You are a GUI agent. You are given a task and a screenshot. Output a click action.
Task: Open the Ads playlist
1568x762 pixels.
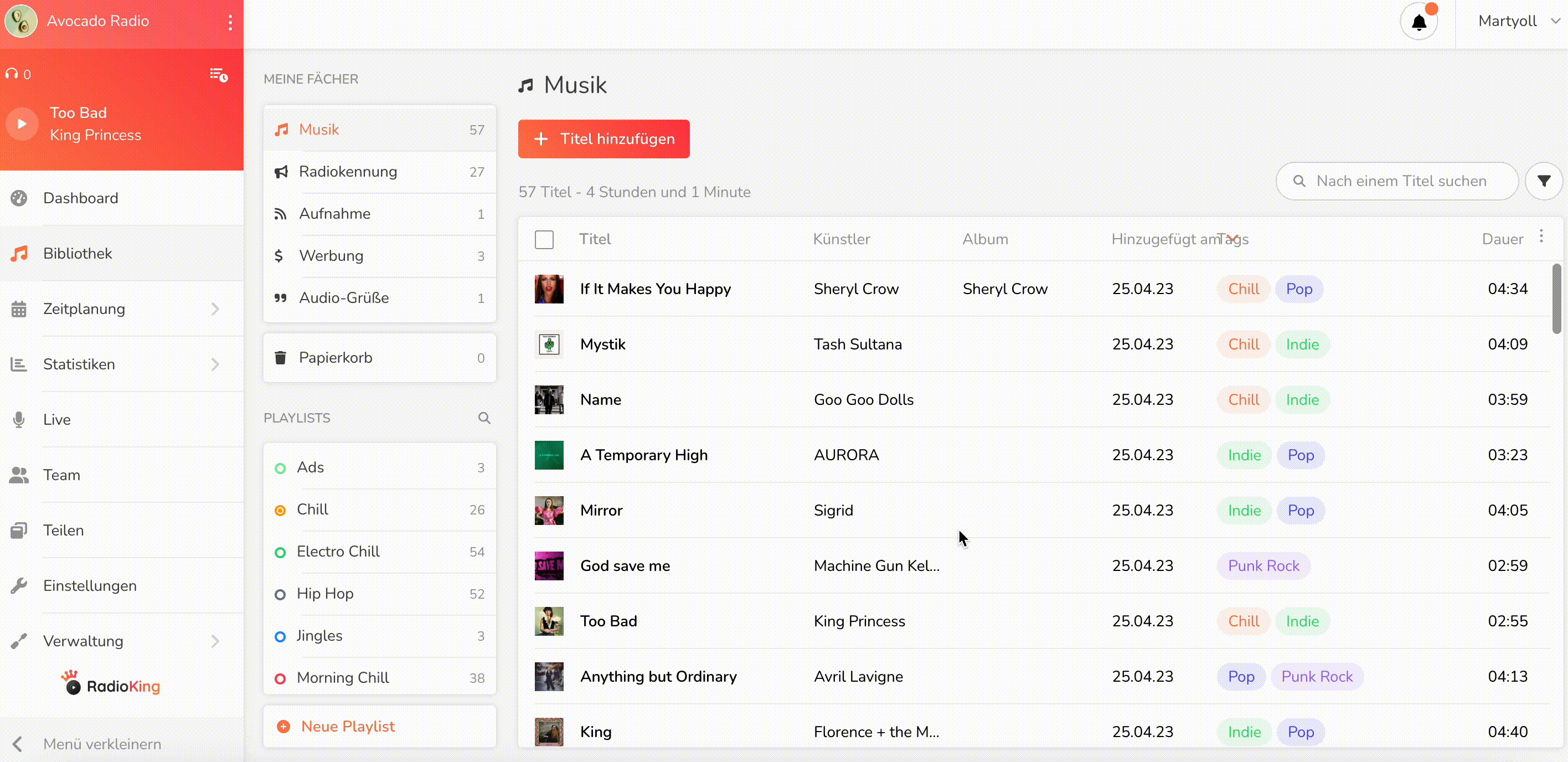point(379,467)
